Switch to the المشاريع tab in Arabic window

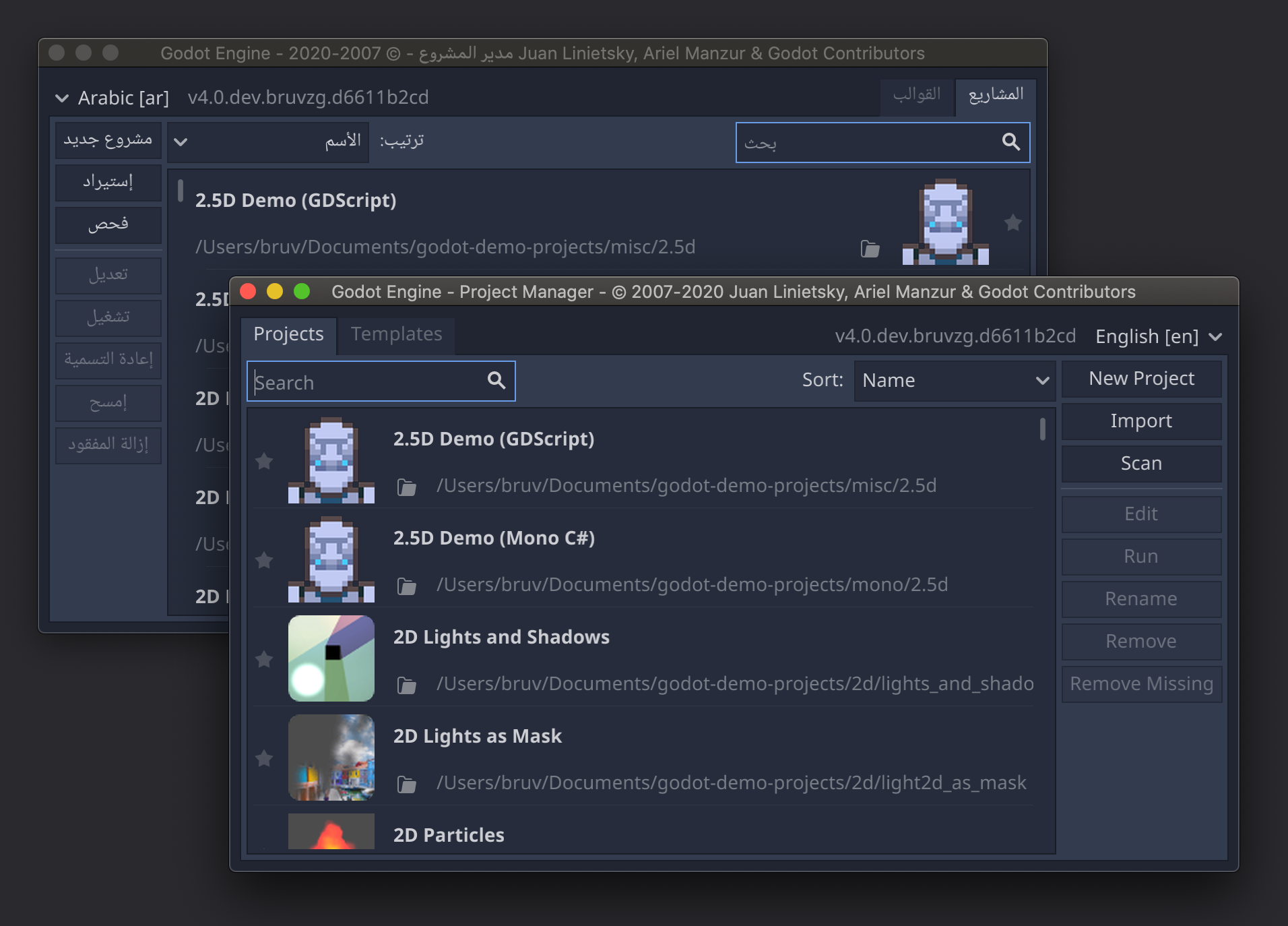click(995, 96)
